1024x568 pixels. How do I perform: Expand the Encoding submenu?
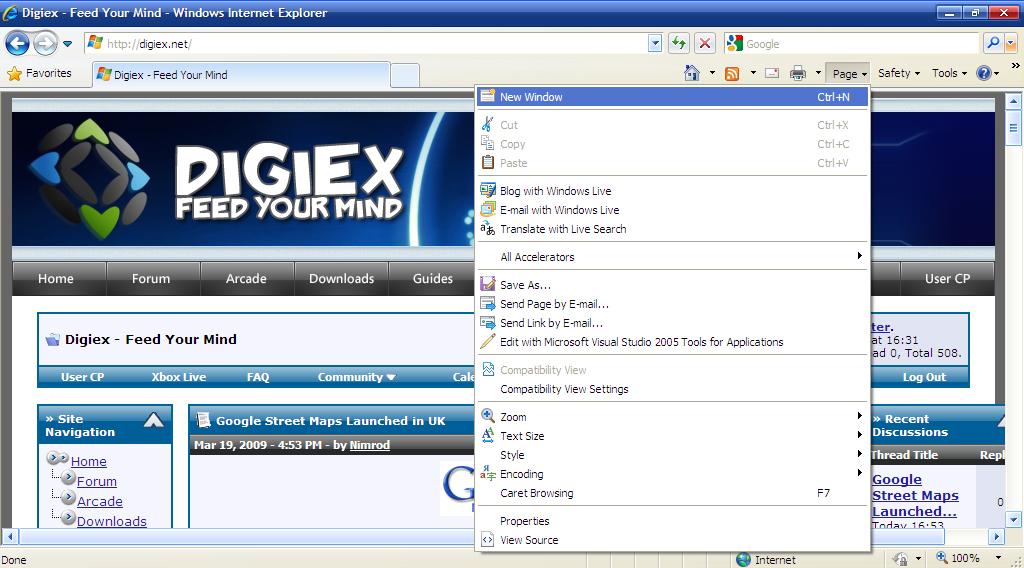click(x=673, y=473)
